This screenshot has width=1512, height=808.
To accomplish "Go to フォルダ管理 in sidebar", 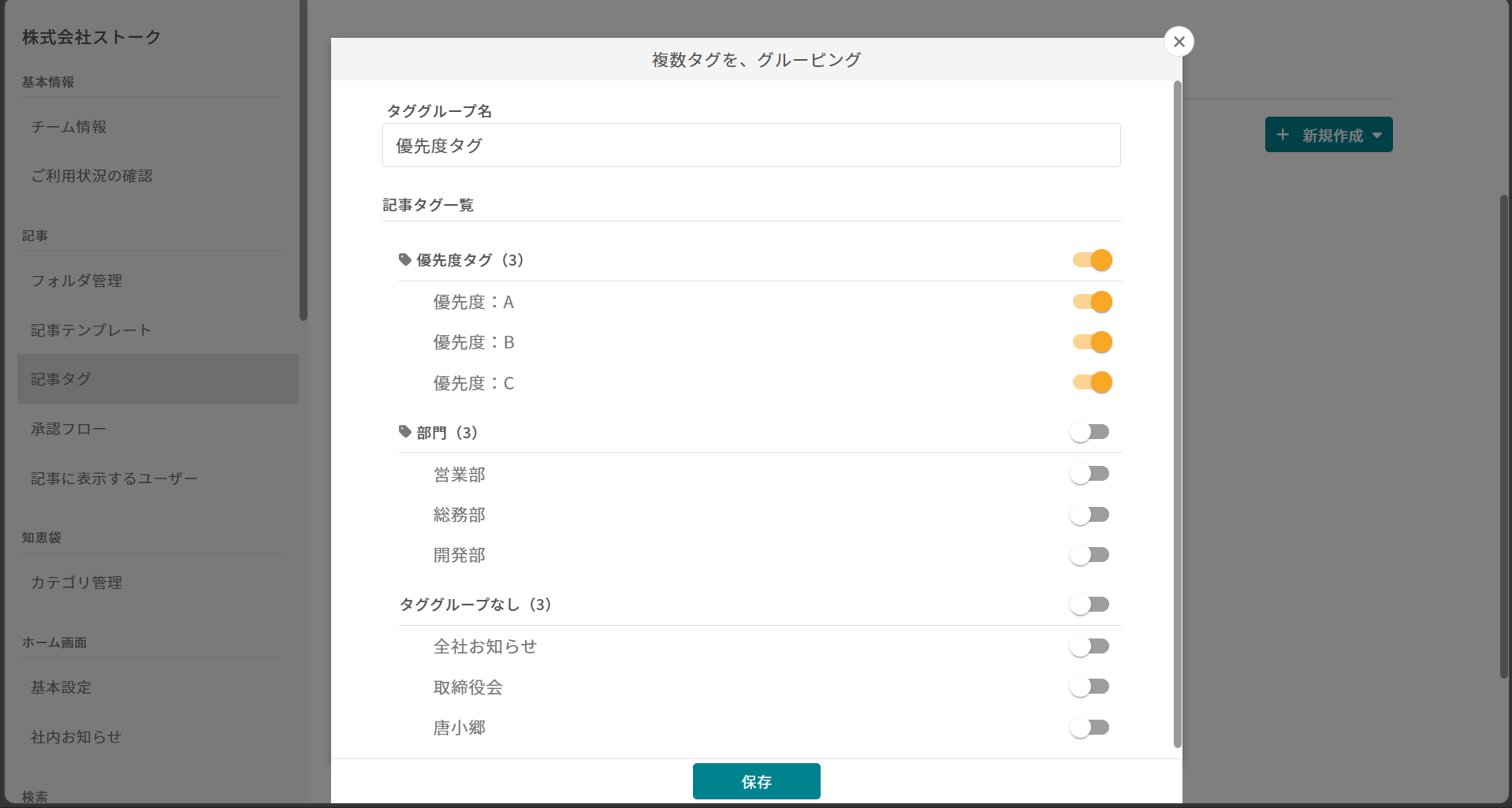I will pyautogui.click(x=76, y=281).
